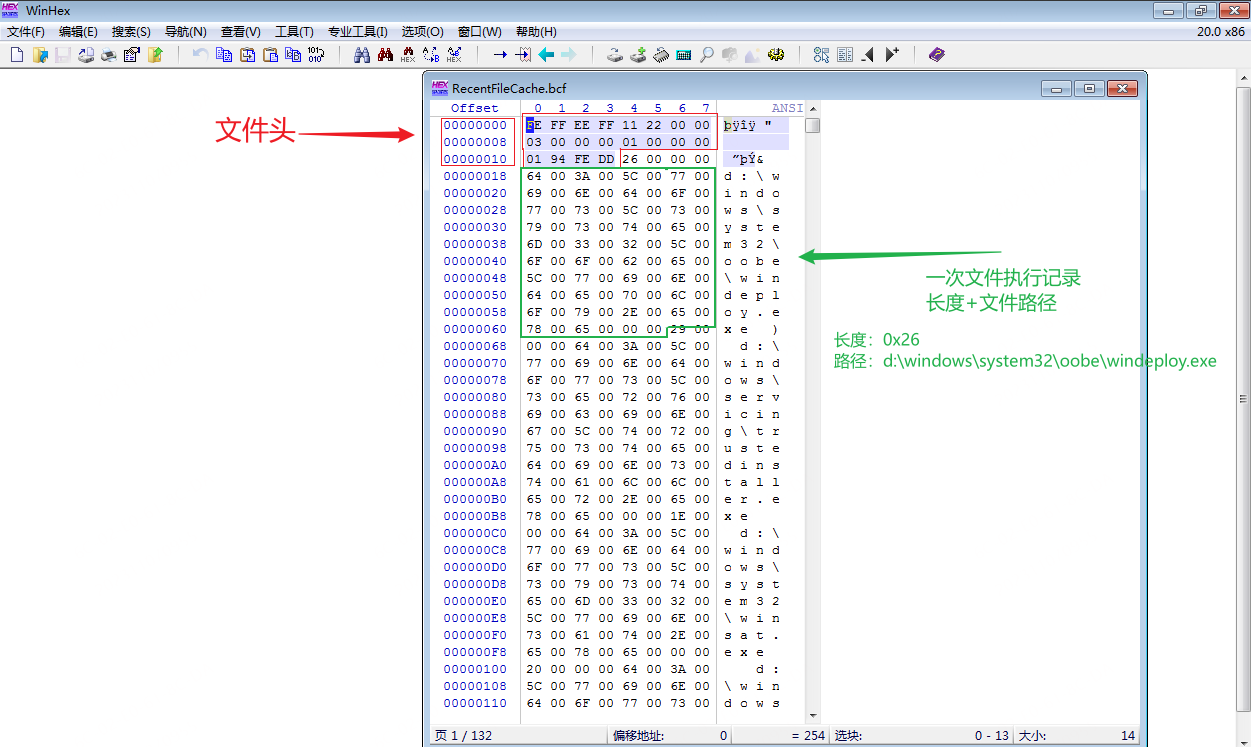Viewport: 1251px width, 747px height.
Task: Click scroll-down arrow of hex view scrollbar
Action: [812, 715]
